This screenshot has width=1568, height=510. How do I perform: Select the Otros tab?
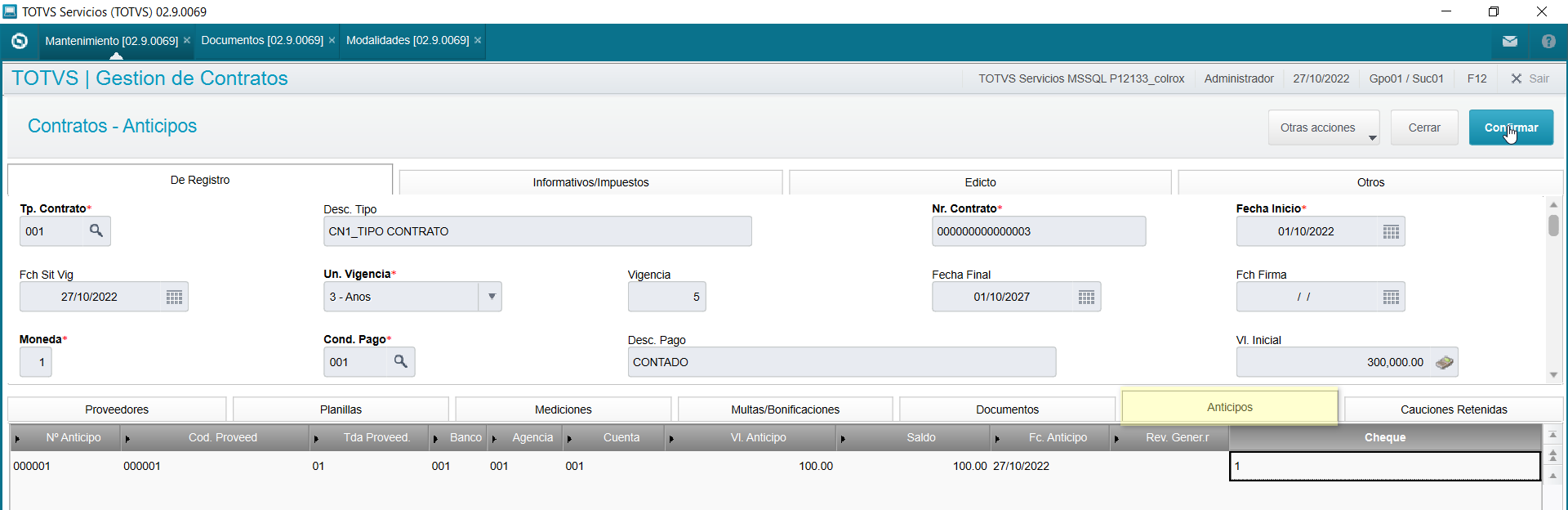[x=1370, y=182]
